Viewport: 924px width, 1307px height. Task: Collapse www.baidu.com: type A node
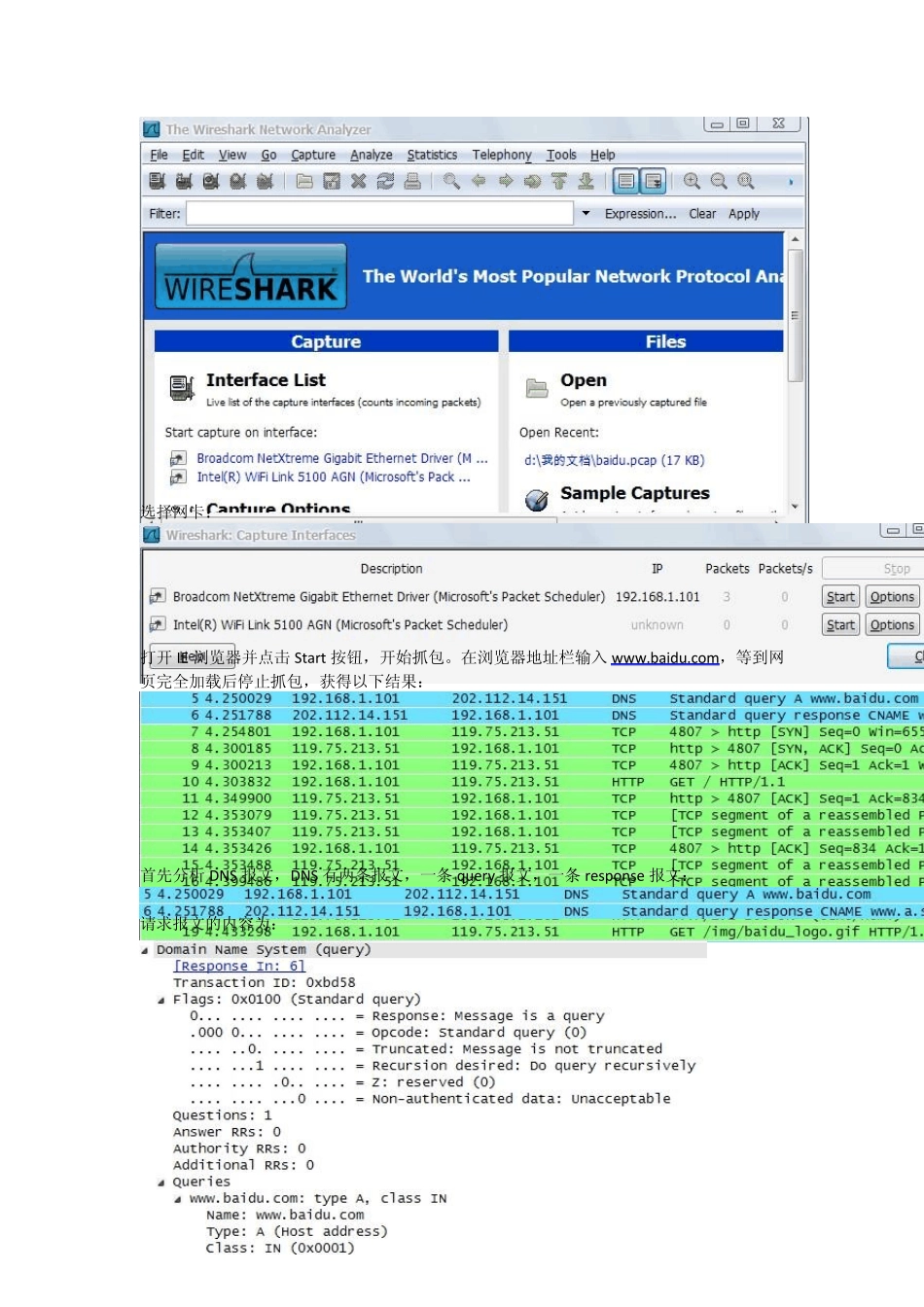tap(178, 1199)
